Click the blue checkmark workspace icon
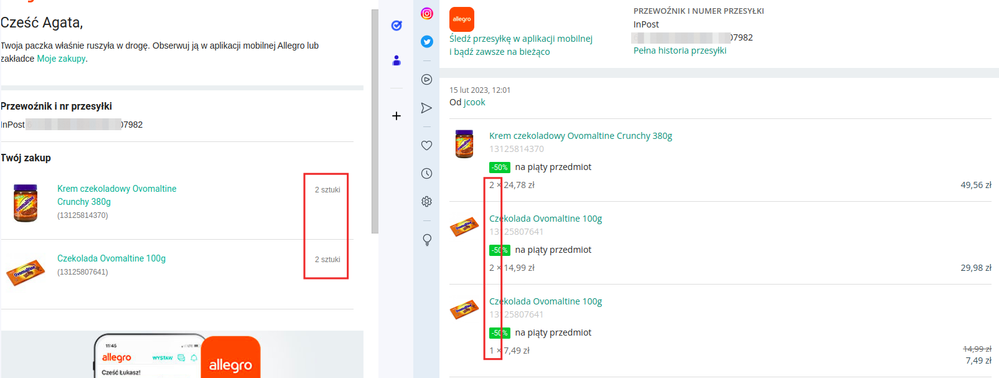The width and height of the screenshot is (999, 378). pyautogui.click(x=396, y=25)
